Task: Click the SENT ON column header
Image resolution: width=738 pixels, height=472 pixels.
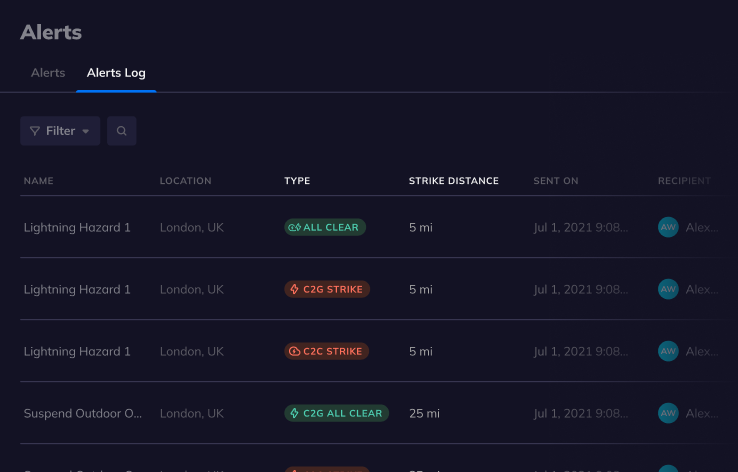Action: 556,181
